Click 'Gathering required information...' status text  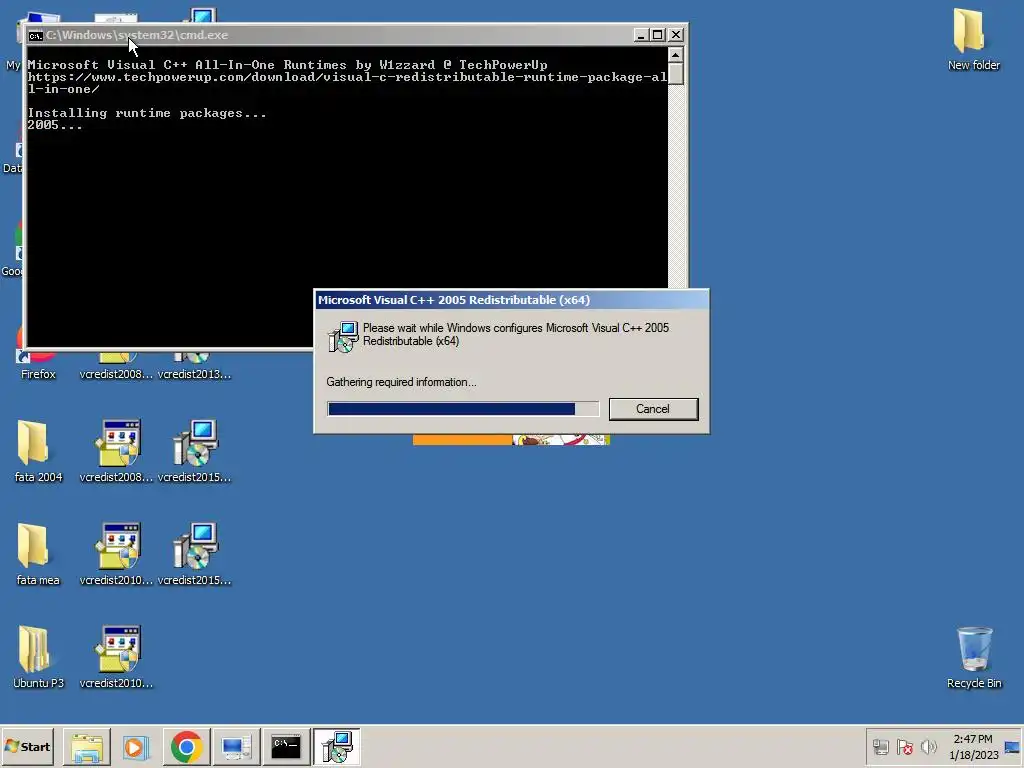[x=401, y=382]
